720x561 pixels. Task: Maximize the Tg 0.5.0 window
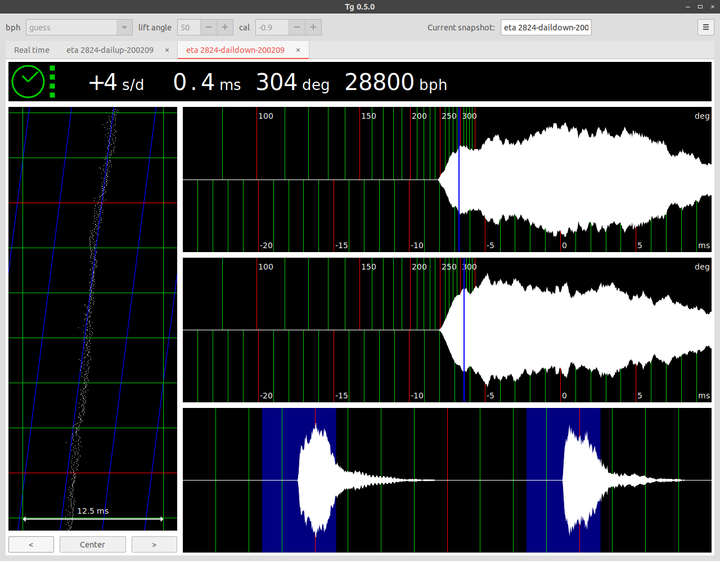[700, 6]
